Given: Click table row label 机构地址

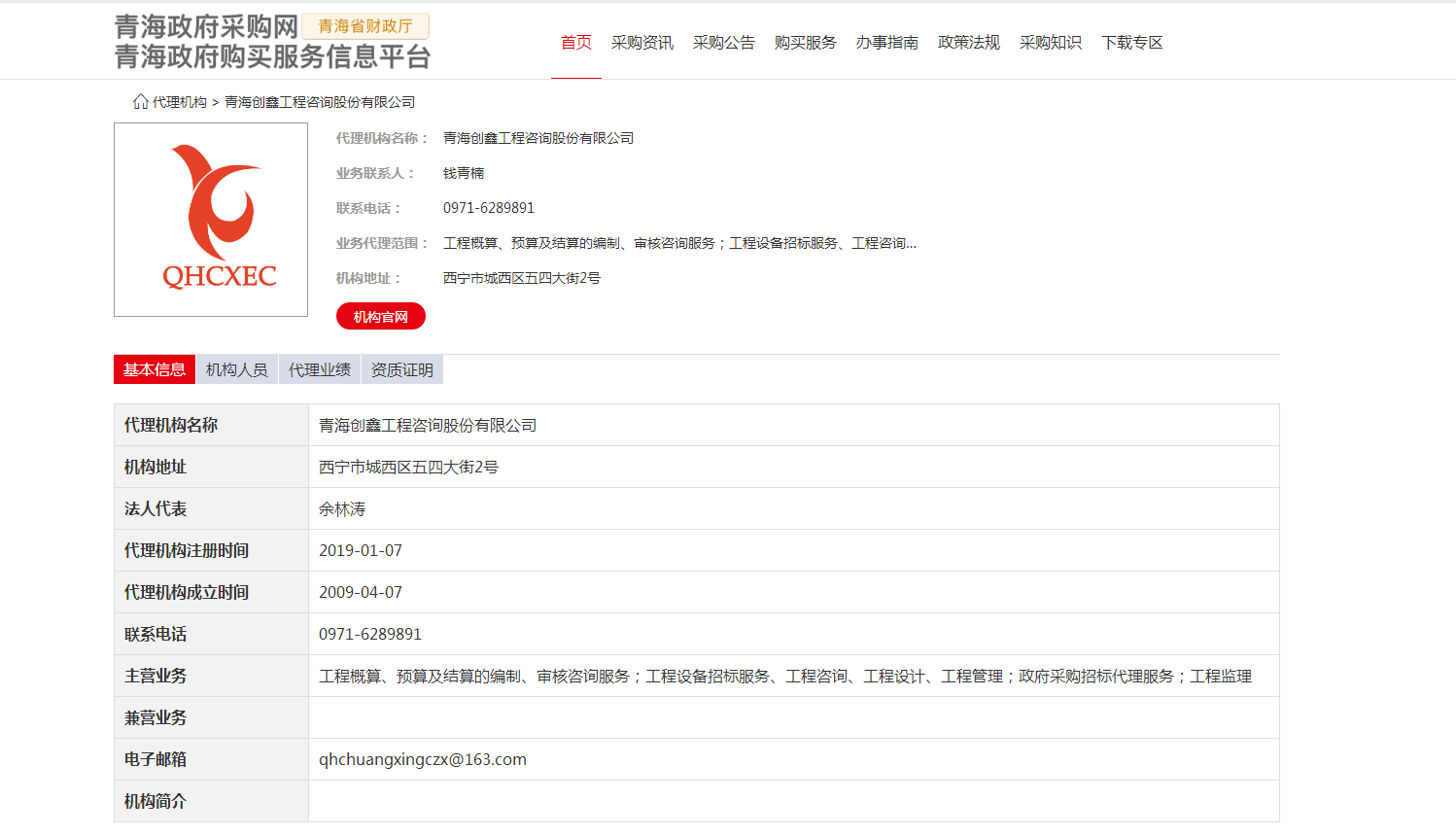Looking at the screenshot, I should (x=156, y=468).
